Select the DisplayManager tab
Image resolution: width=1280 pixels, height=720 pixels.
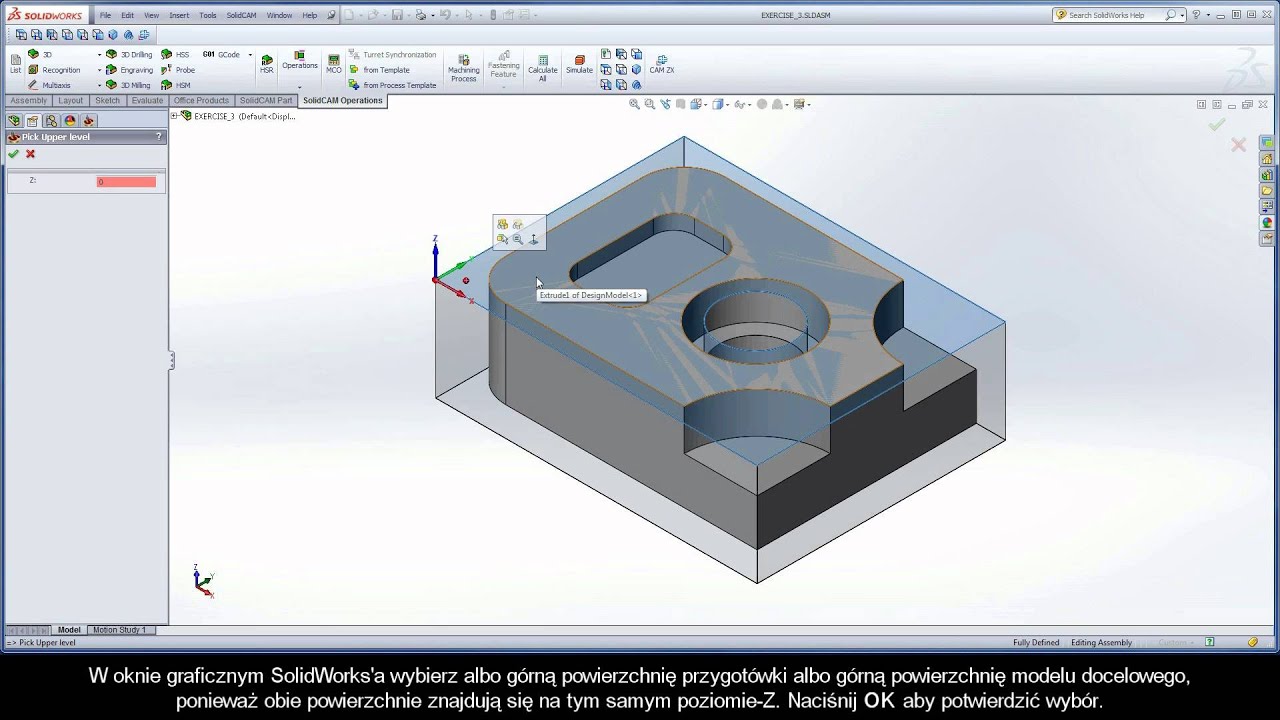point(70,120)
